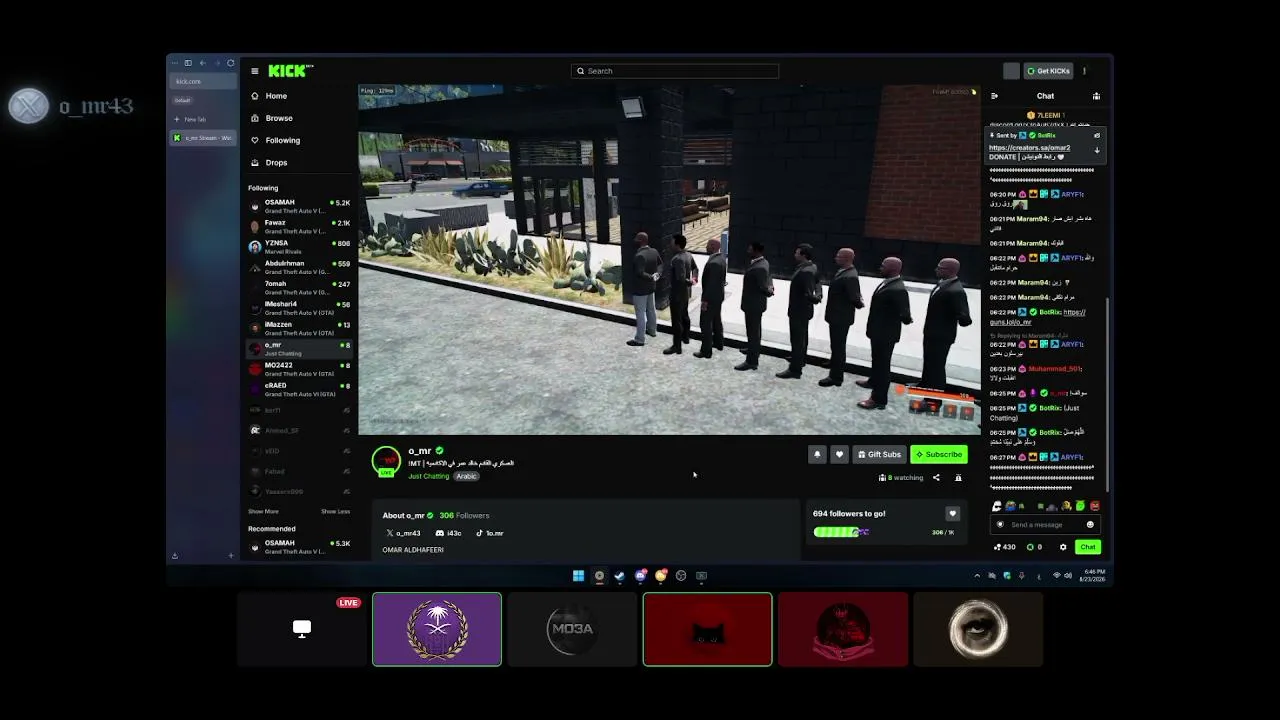1280x720 pixels.
Task: Click the chat message input field
Action: pyautogui.click(x=1045, y=525)
